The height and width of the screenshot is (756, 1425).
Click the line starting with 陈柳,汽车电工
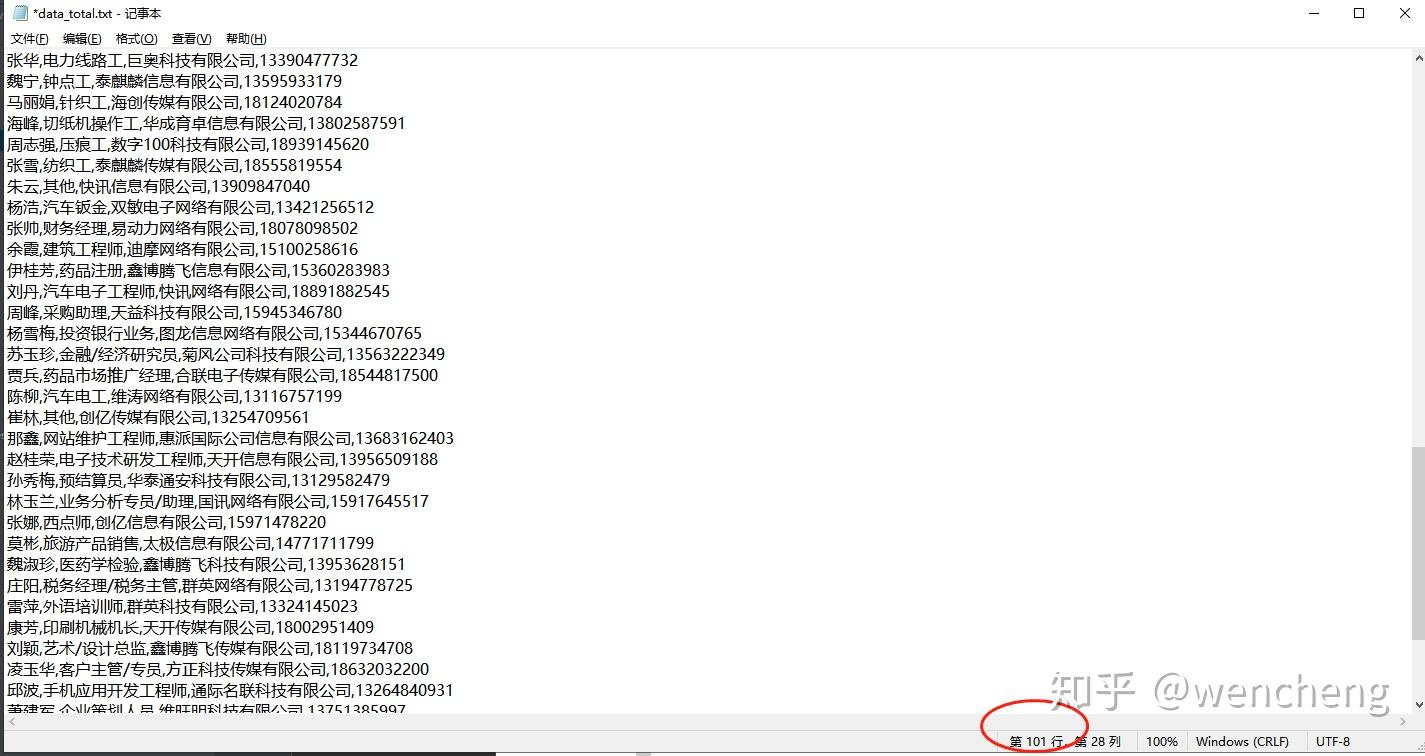coord(174,396)
